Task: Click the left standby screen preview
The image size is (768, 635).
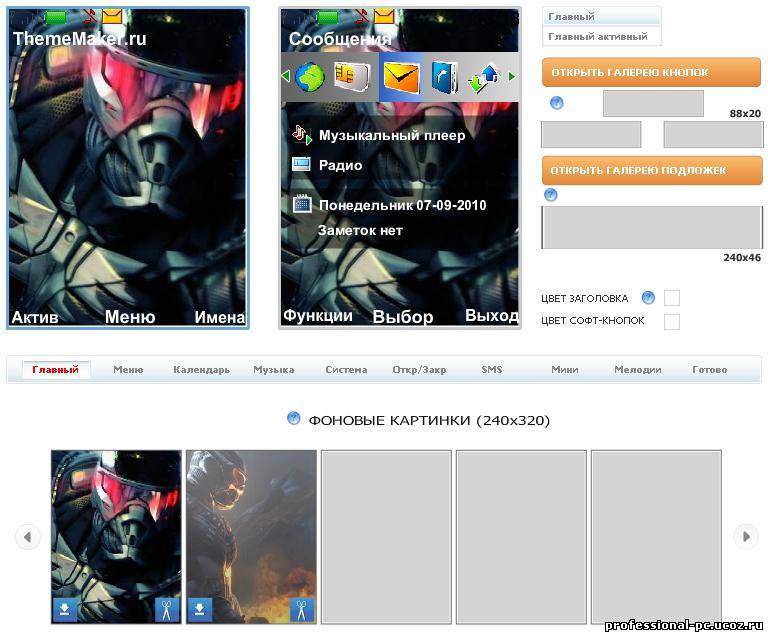Action: point(128,168)
